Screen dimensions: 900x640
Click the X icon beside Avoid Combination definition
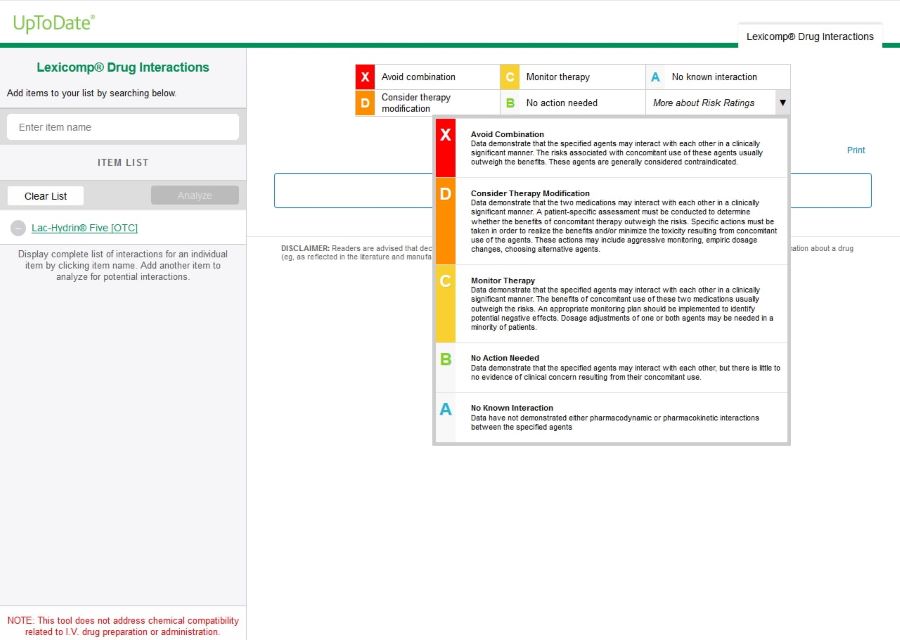[444, 133]
